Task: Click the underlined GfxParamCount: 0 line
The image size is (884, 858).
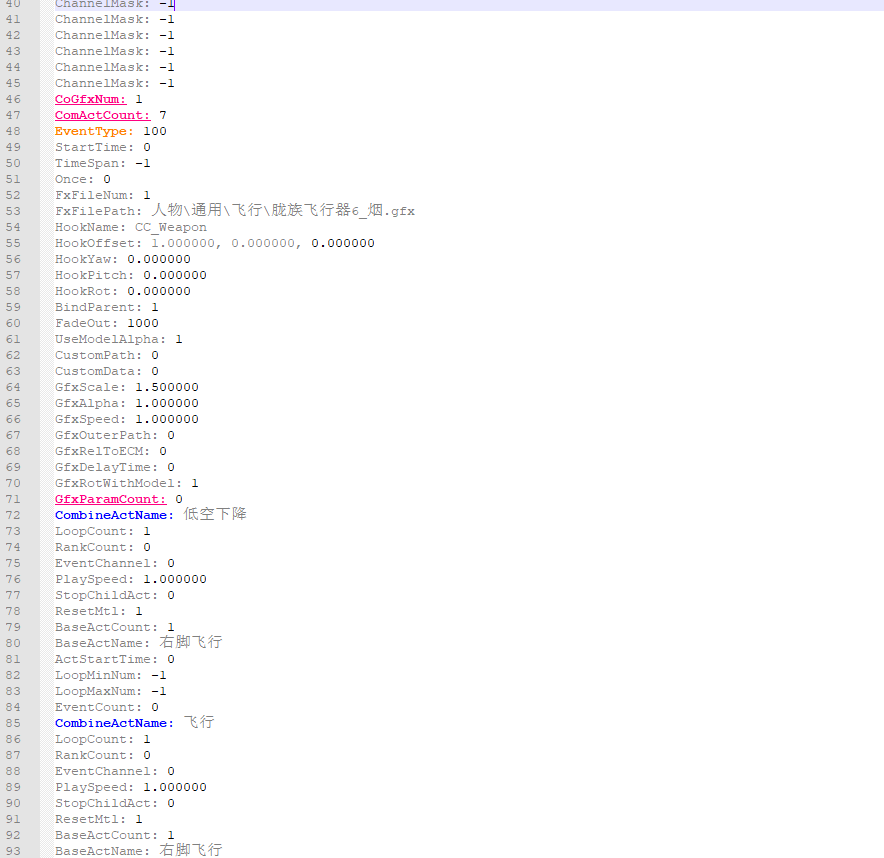Action: pyautogui.click(x=119, y=499)
